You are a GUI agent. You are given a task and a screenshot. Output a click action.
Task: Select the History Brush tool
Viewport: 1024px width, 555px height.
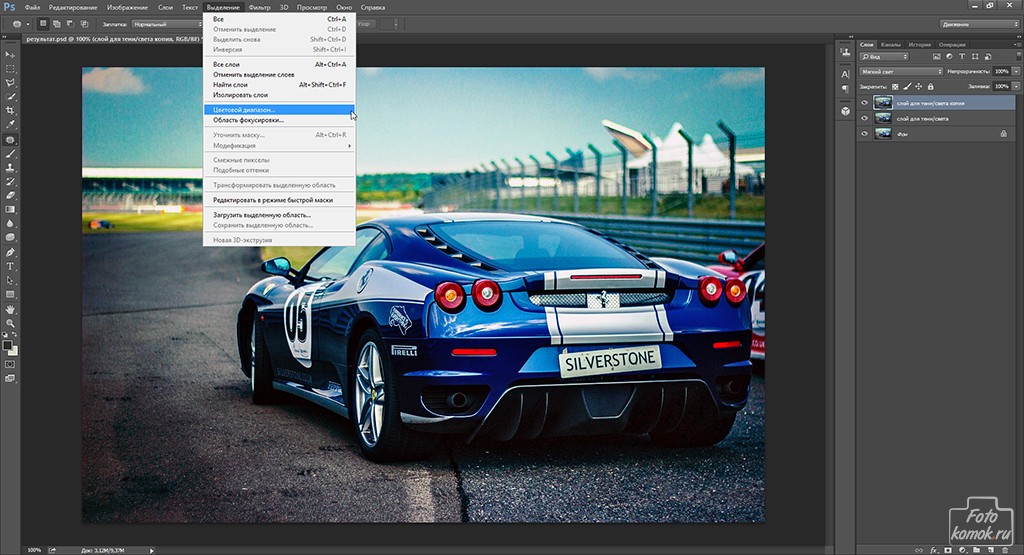pos(10,182)
